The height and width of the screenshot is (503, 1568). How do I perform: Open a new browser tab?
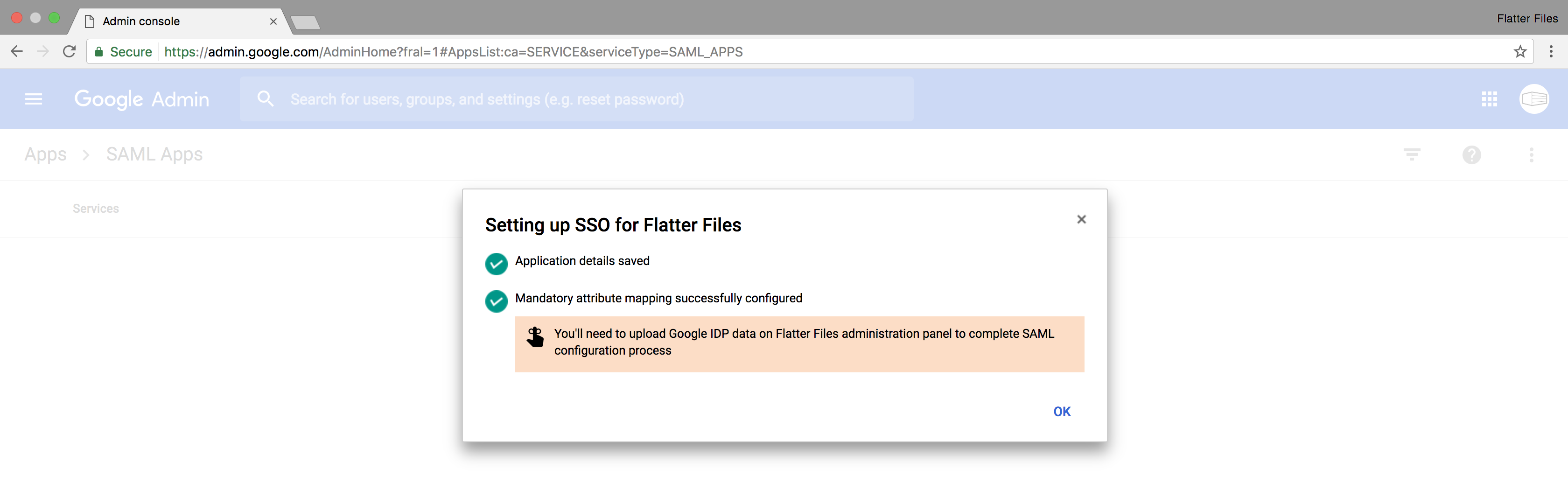[x=305, y=23]
